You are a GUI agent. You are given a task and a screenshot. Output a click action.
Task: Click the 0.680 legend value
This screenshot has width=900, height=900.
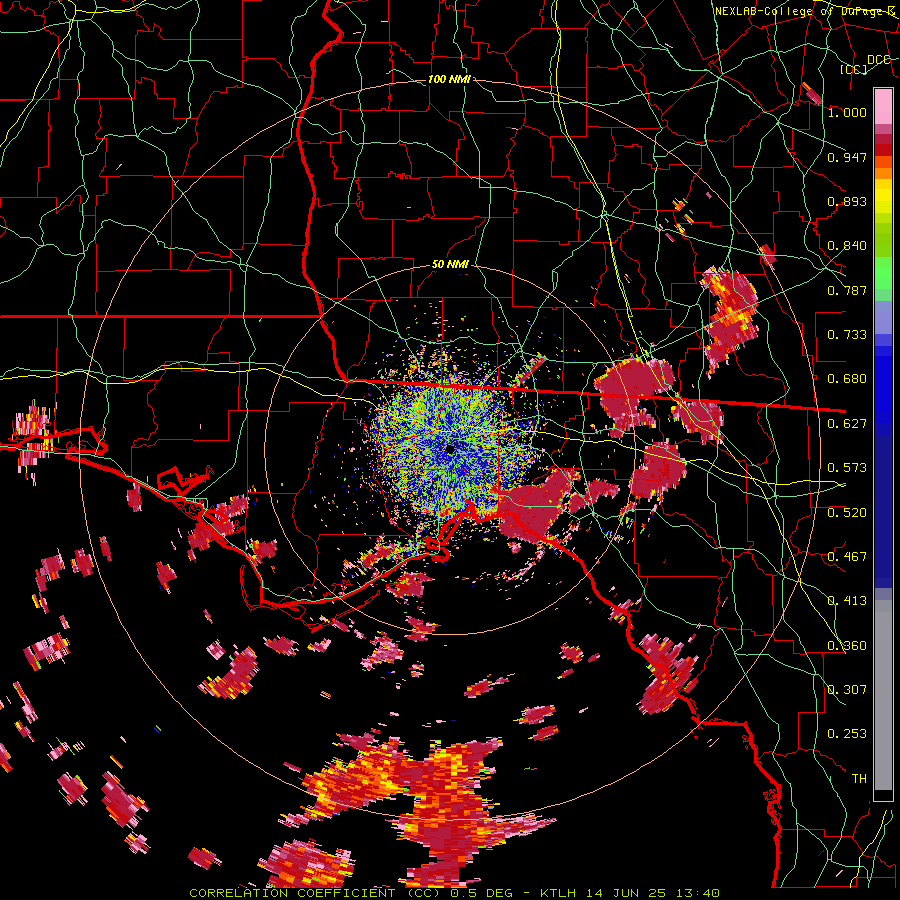tap(847, 379)
